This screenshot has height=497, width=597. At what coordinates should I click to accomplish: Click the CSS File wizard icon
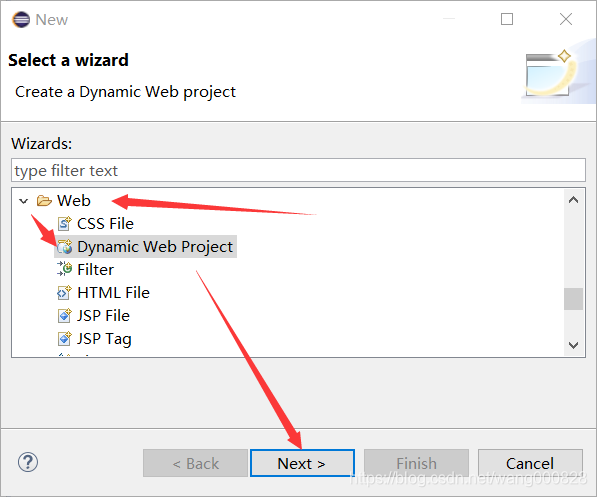pyautogui.click(x=64, y=224)
